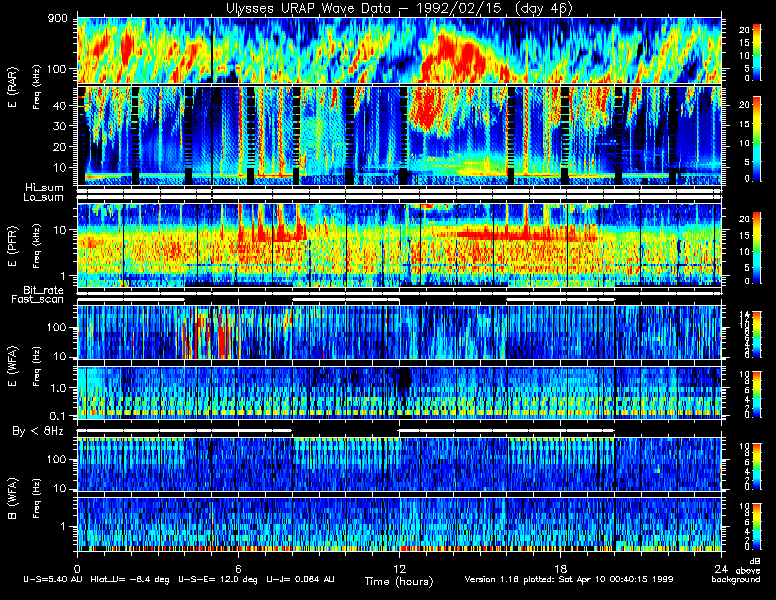Select the E (WFA) axis label
This screenshot has width=776, height=600.
(x=12, y=366)
